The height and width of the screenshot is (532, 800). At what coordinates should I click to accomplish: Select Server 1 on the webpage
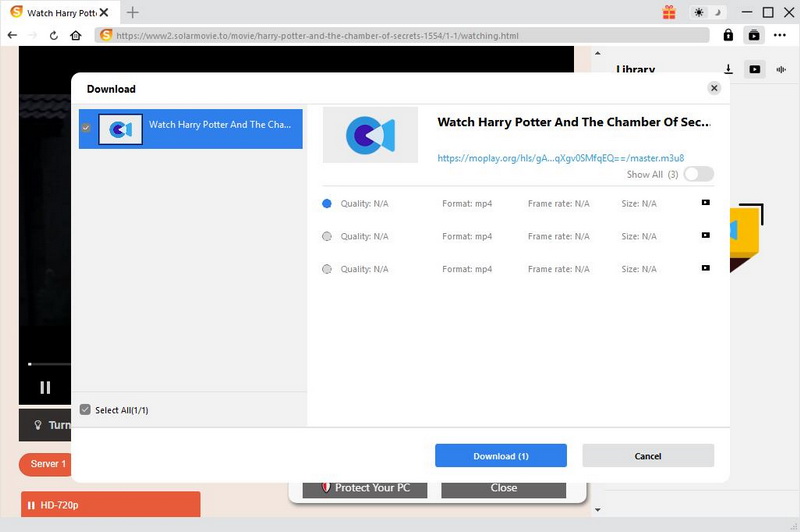click(x=45, y=464)
